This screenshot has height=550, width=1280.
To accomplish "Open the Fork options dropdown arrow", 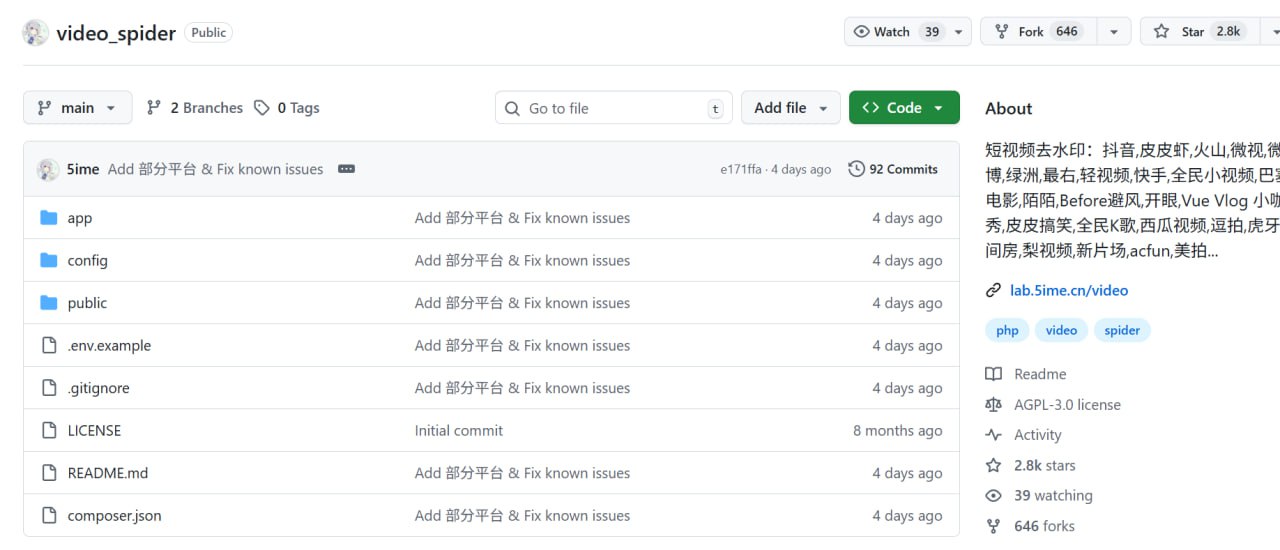I will coord(1113,32).
